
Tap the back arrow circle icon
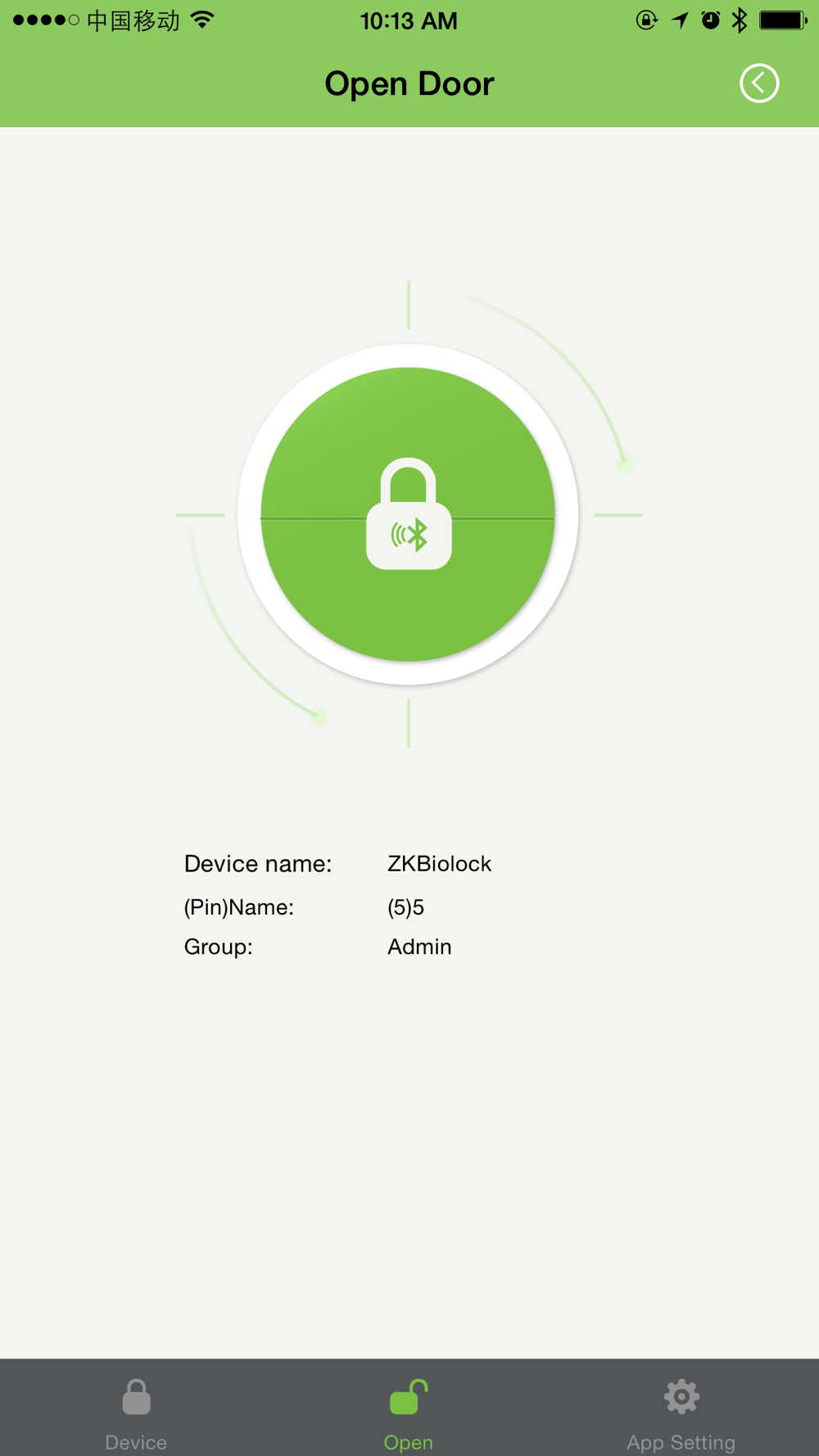coord(759,84)
